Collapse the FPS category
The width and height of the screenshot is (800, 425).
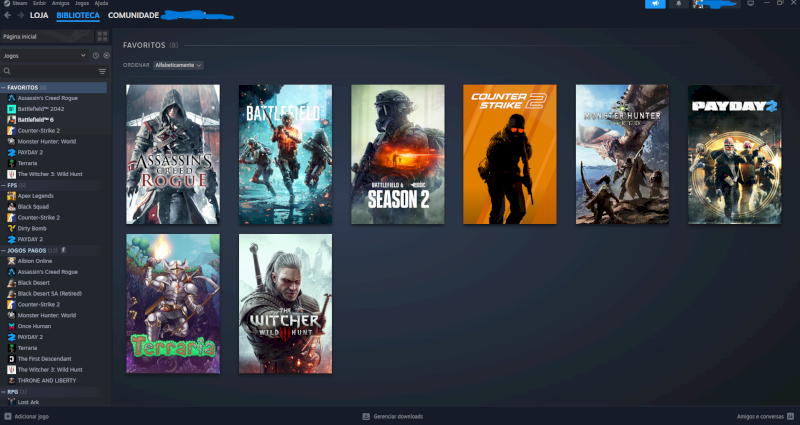coord(3,185)
